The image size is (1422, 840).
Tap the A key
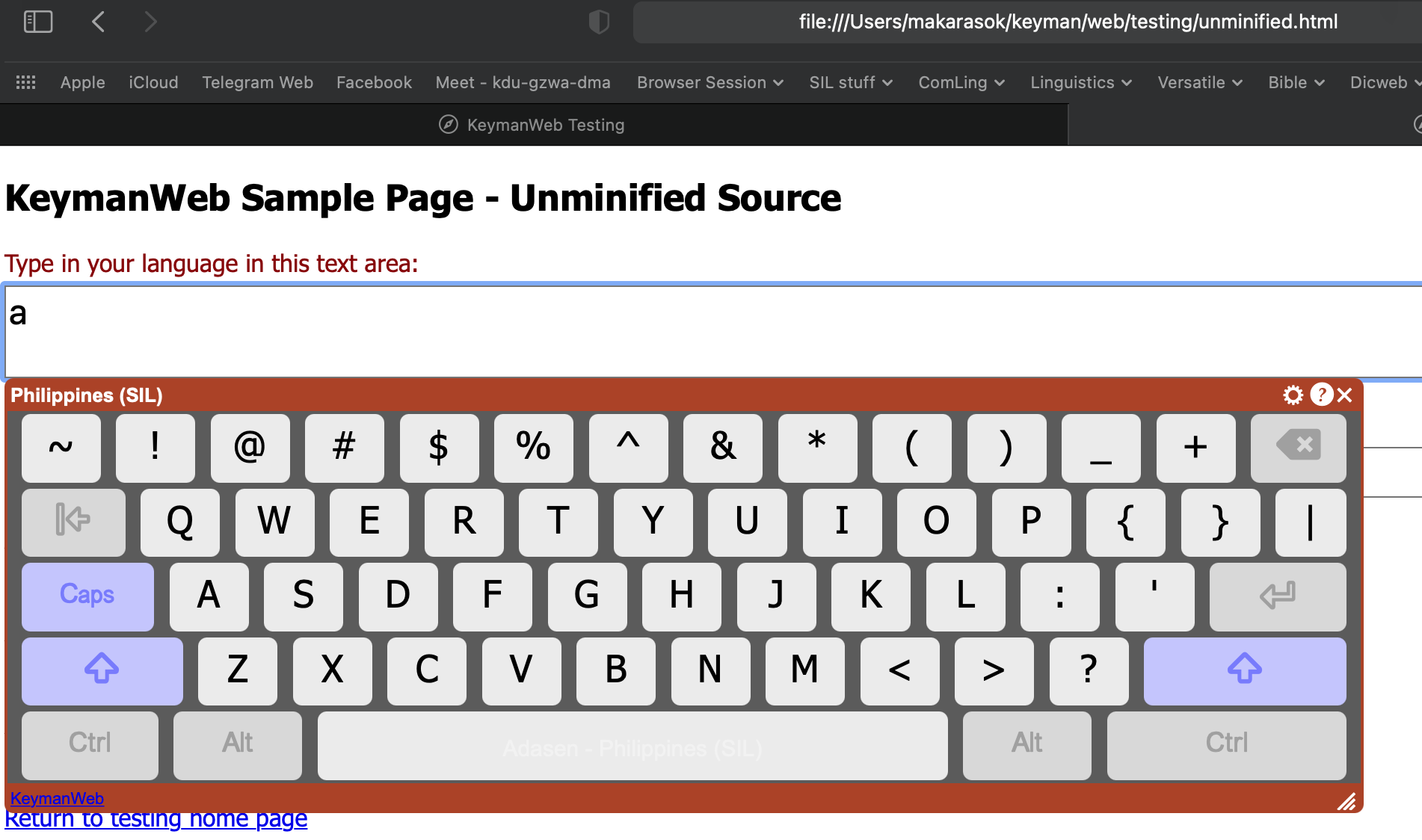[x=209, y=596]
